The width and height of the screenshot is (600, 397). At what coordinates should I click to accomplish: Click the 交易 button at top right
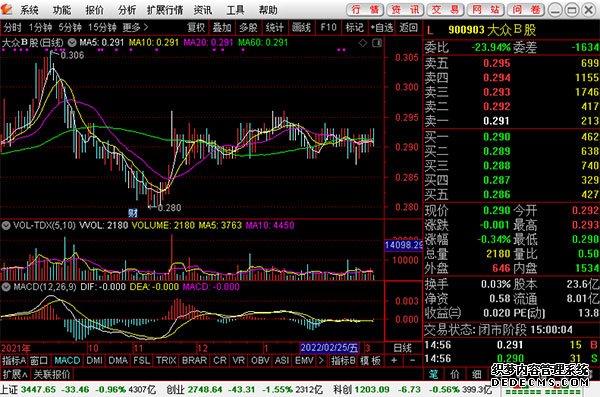[445, 10]
